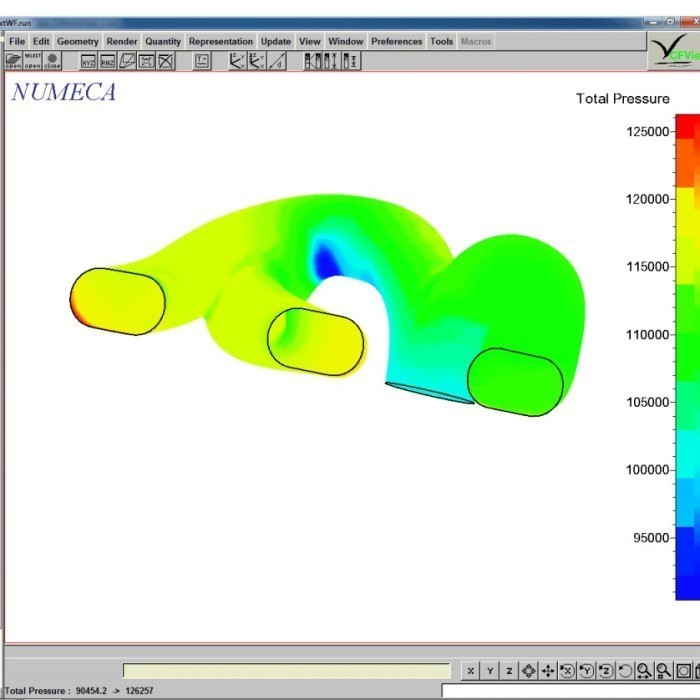Screen dimensions: 700x700
Task: Click the dynamic scrolling view icon
Action: [529, 671]
